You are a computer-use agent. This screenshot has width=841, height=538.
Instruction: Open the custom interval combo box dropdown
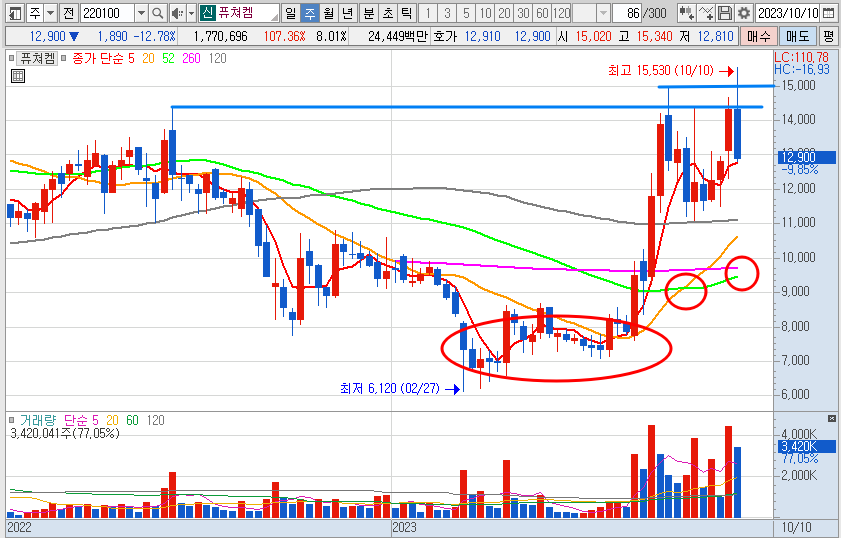click(603, 13)
